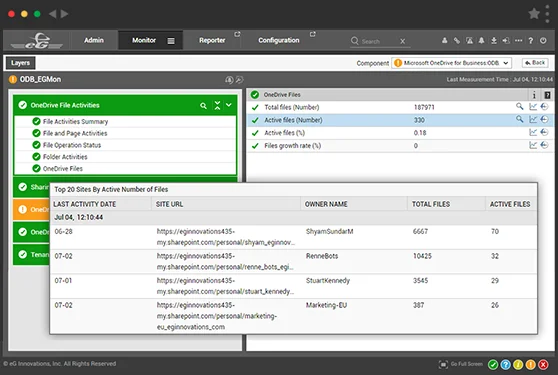Click the link icon in top toolbar

457,41
